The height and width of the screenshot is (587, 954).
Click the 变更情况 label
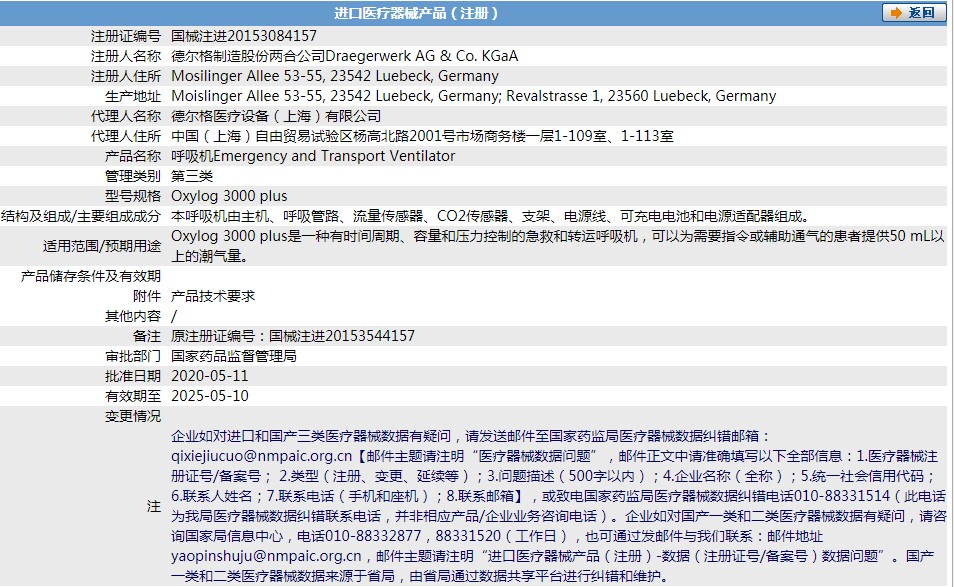point(133,416)
